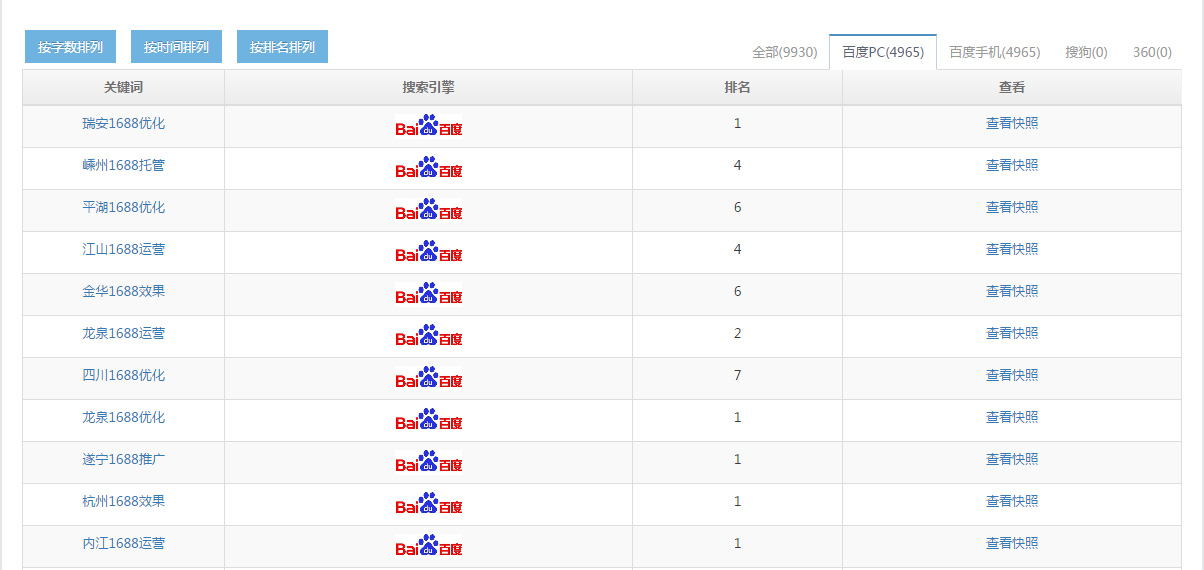Click rank value 4 for 江山1688运营
Viewport: 1204px width, 570px height.
pos(738,250)
